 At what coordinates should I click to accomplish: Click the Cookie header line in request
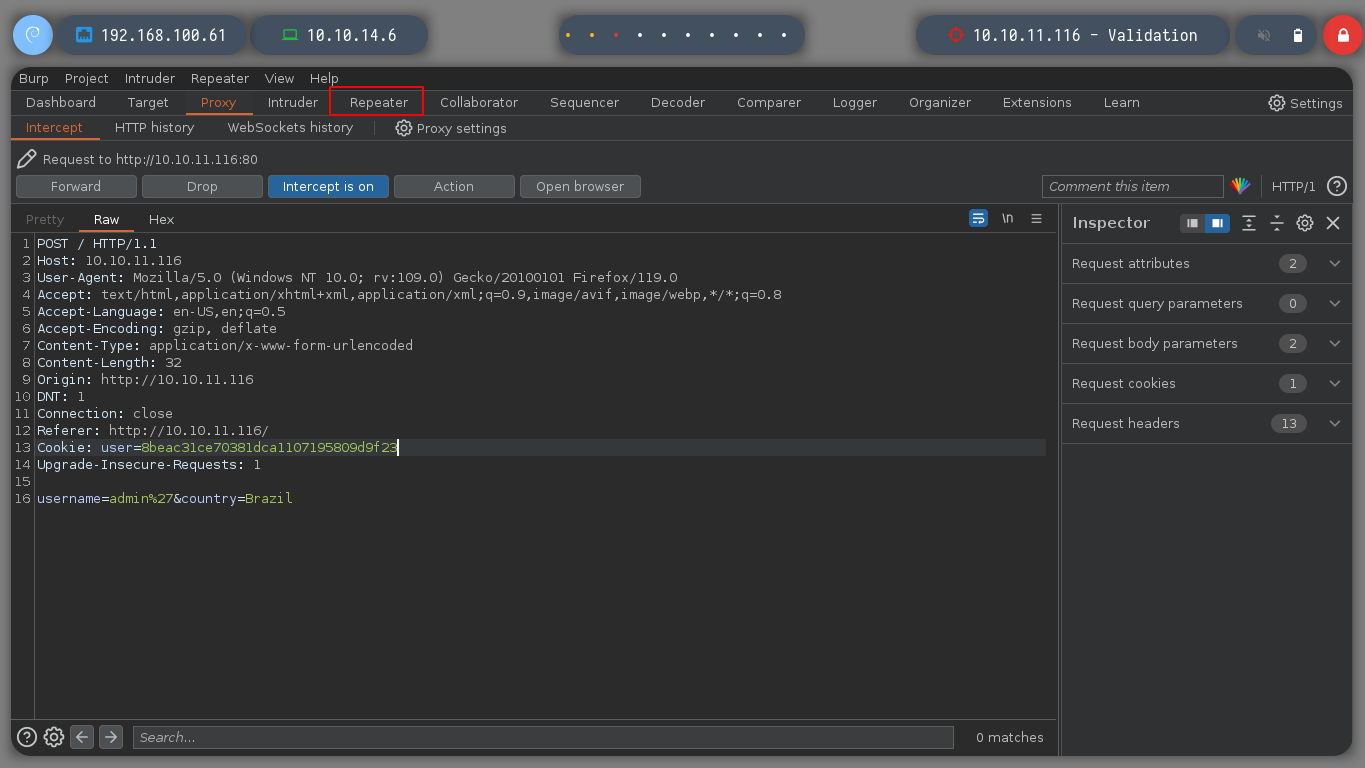(217, 447)
